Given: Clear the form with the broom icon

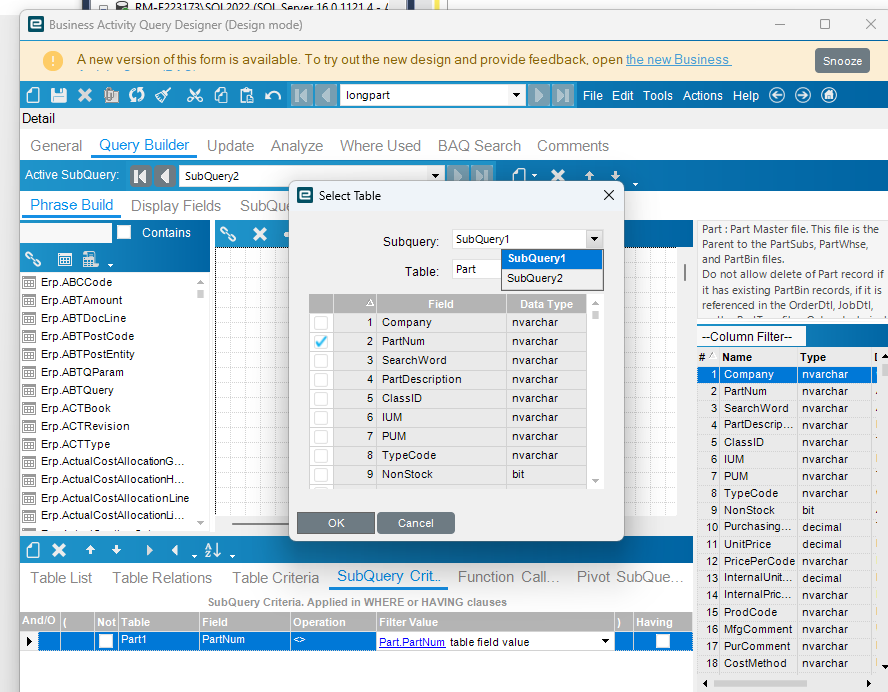Looking at the screenshot, I should (x=163, y=95).
